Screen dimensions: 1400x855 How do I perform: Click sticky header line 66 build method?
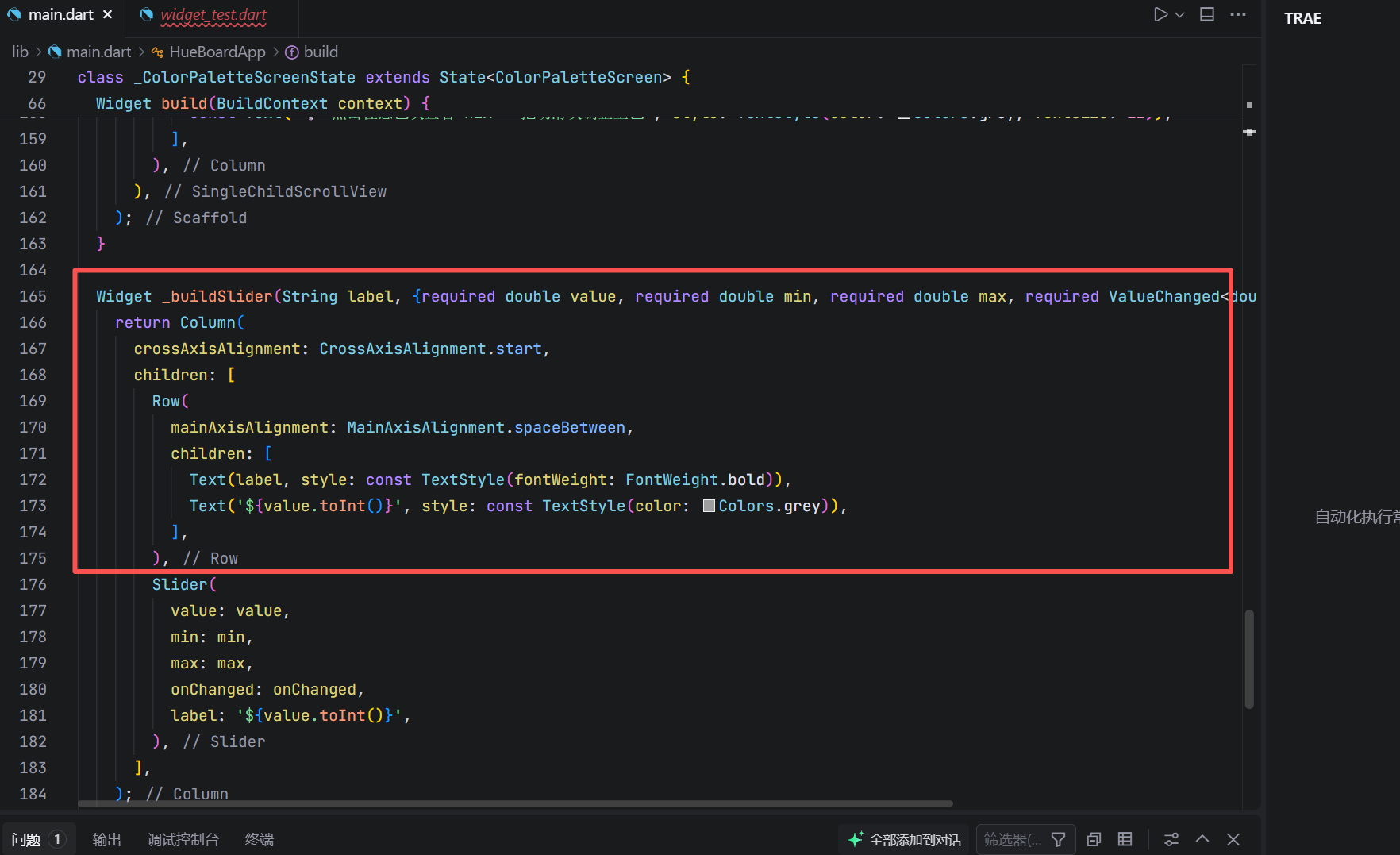263,103
